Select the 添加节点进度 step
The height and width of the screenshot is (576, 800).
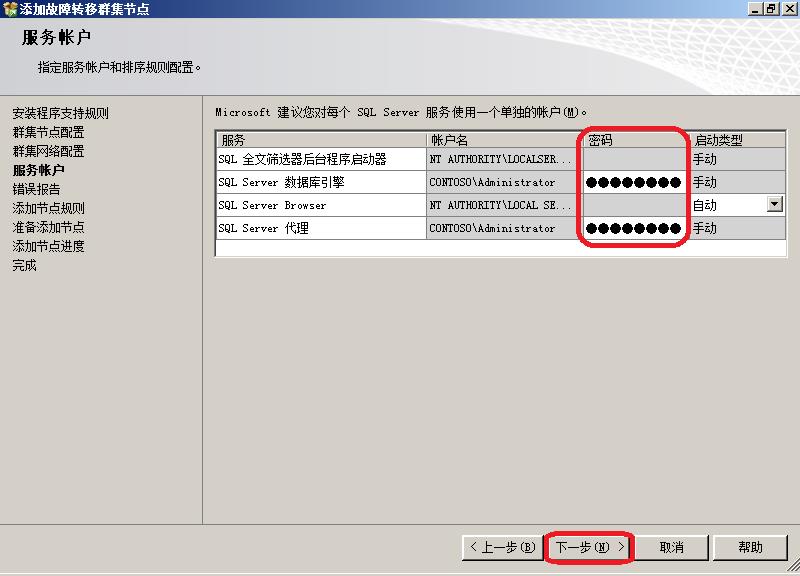tap(48, 246)
